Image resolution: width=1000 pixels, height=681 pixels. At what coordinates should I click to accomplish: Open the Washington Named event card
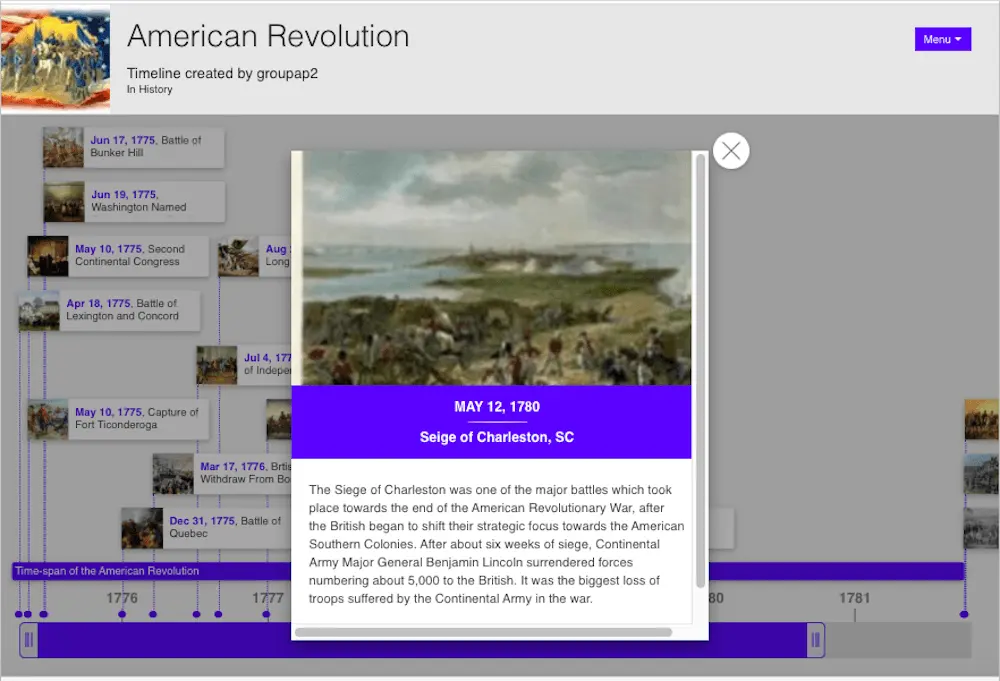(134, 201)
